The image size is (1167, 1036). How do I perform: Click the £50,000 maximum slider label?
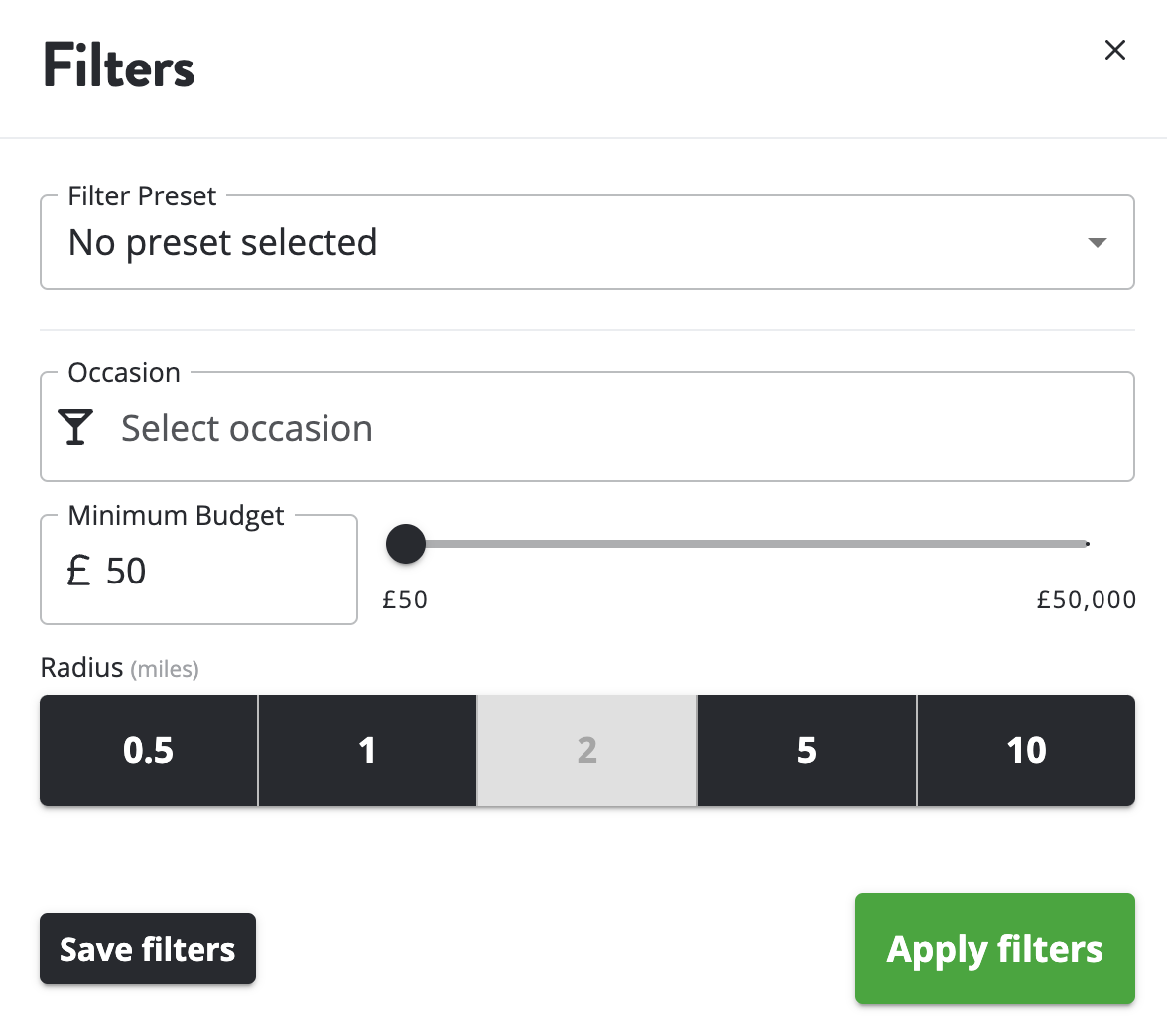click(1087, 599)
